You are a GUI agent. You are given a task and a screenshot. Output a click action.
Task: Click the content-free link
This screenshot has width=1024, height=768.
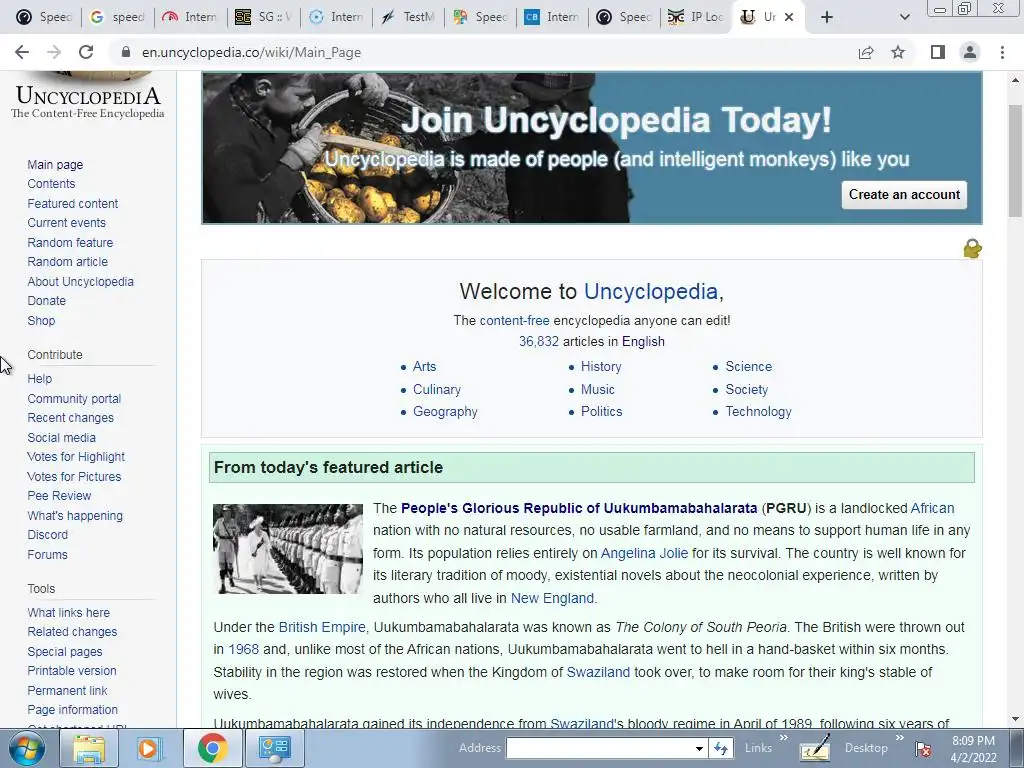(515, 321)
